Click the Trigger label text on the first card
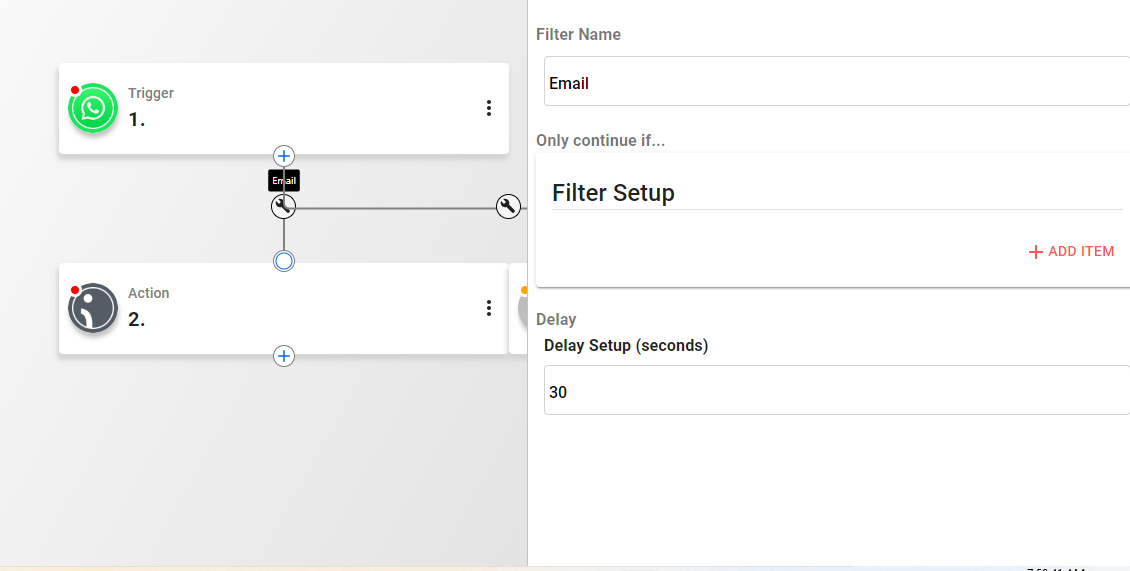This screenshot has height=571, width=1130. (x=151, y=93)
